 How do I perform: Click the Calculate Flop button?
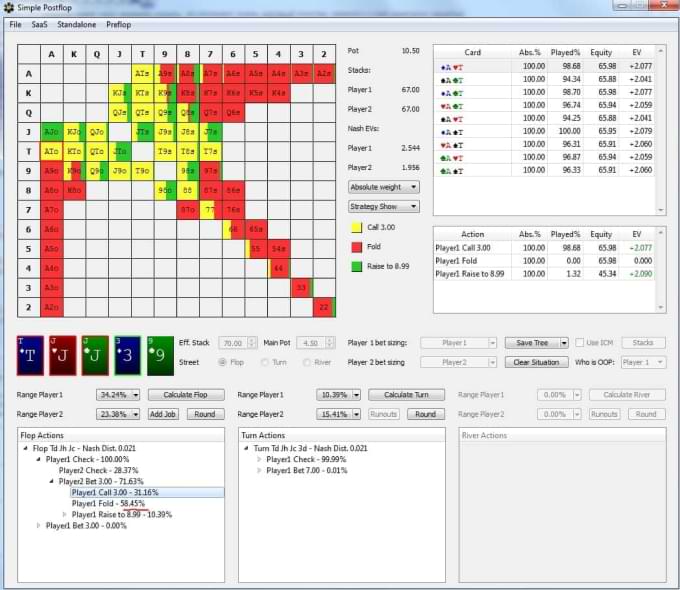(185, 395)
